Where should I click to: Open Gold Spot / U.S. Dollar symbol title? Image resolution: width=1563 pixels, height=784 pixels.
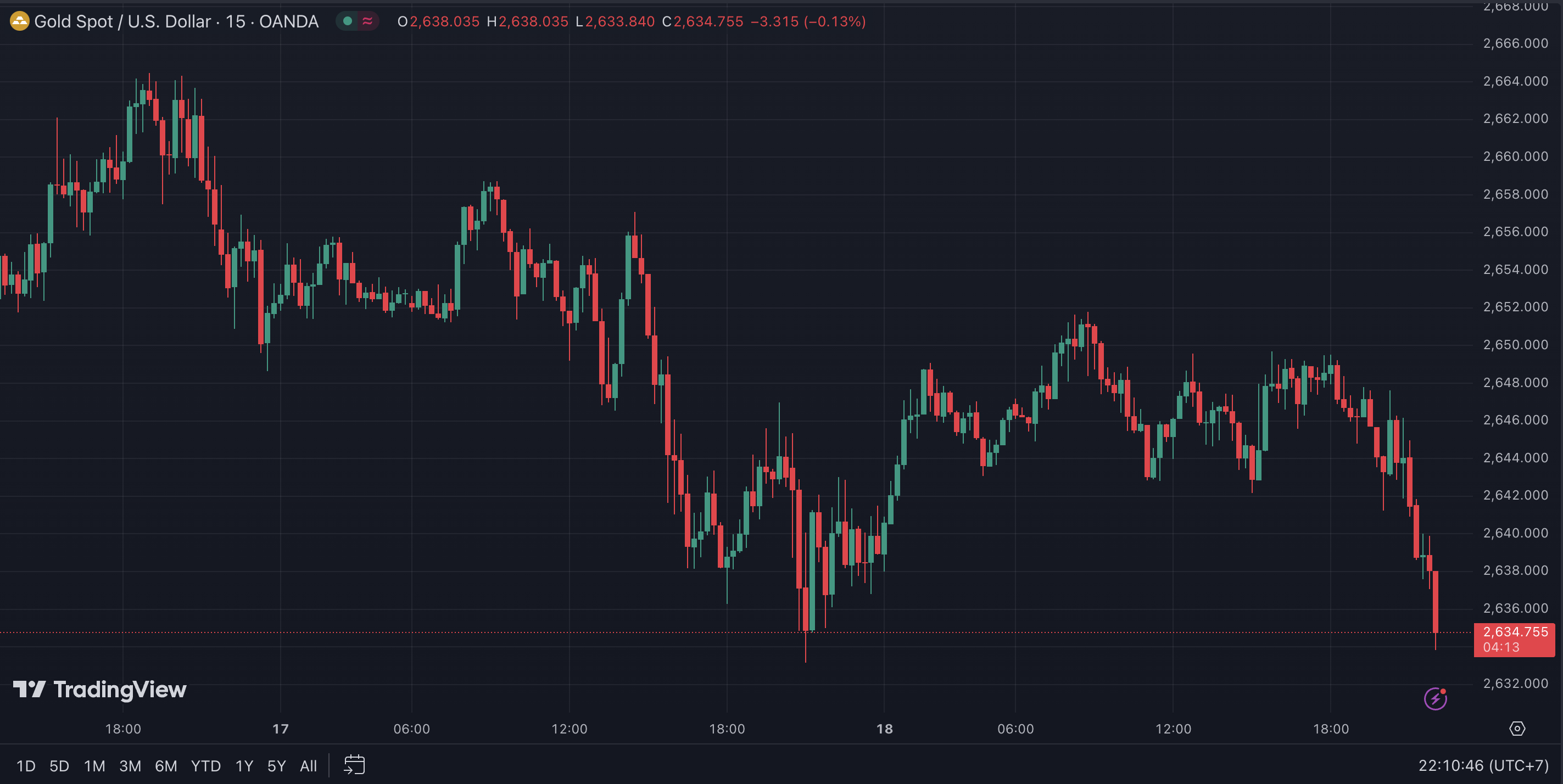click(x=176, y=22)
